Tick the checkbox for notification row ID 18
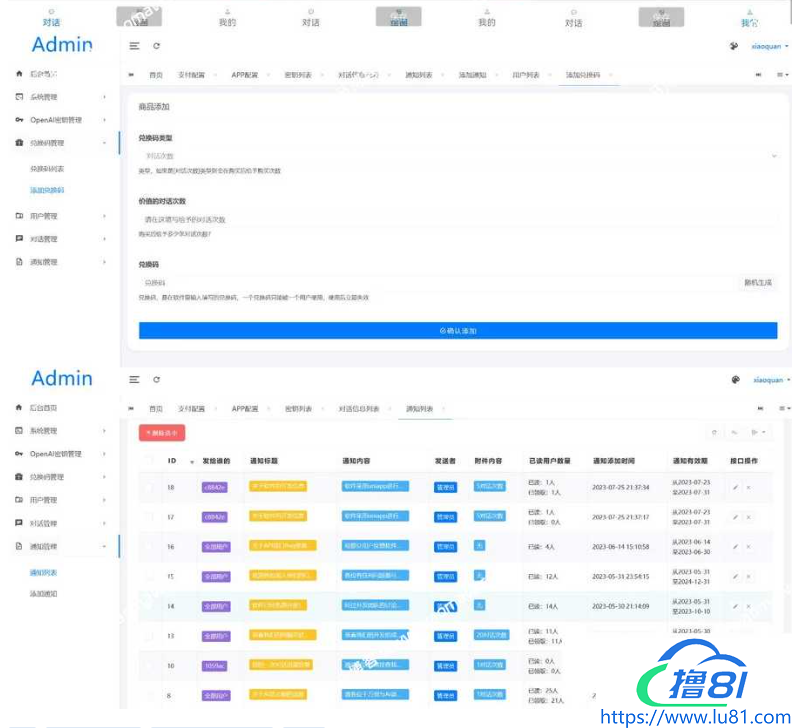Screen dimensions: 796x728 [x=149, y=487]
